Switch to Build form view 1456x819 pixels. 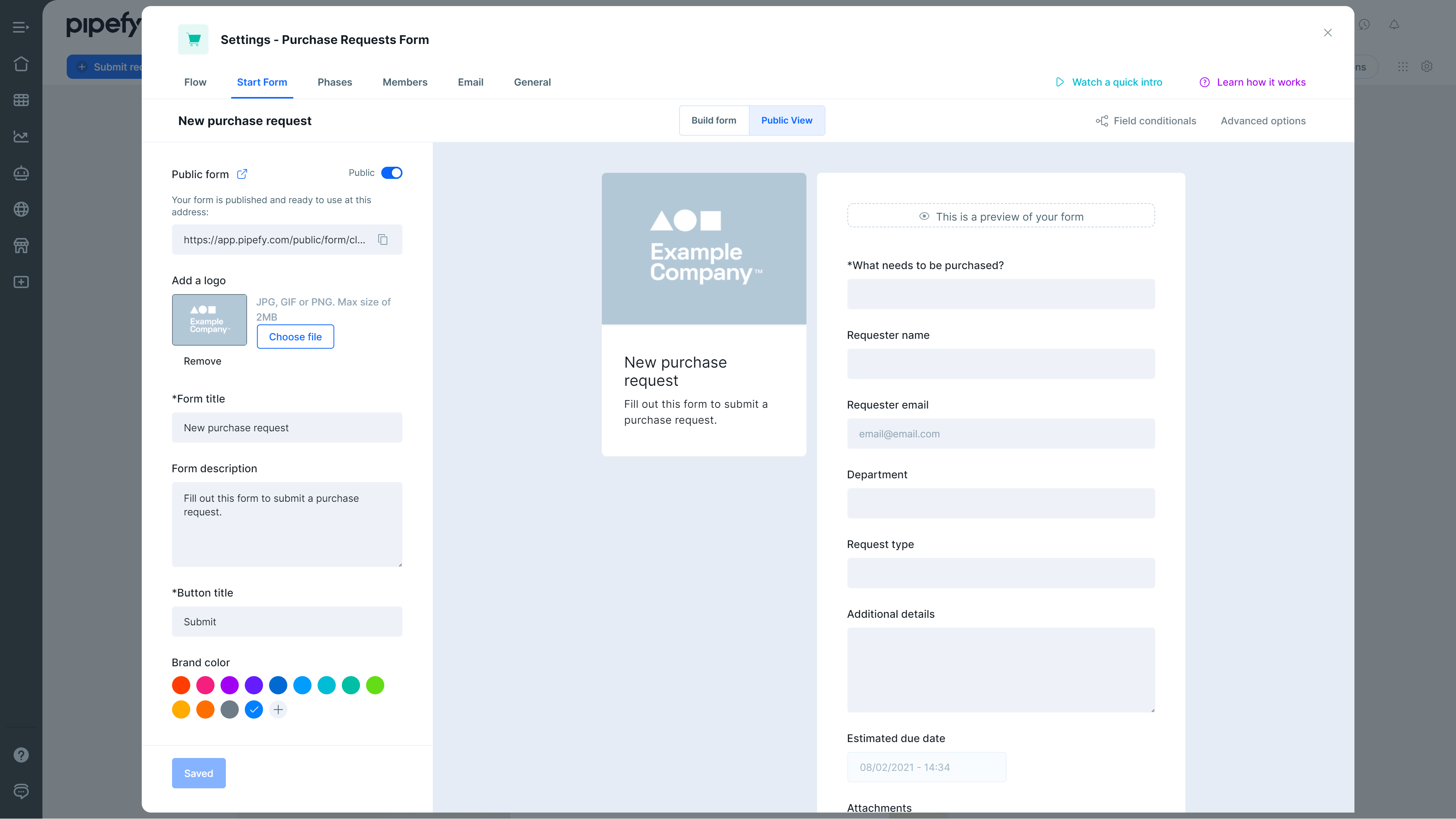713,121
